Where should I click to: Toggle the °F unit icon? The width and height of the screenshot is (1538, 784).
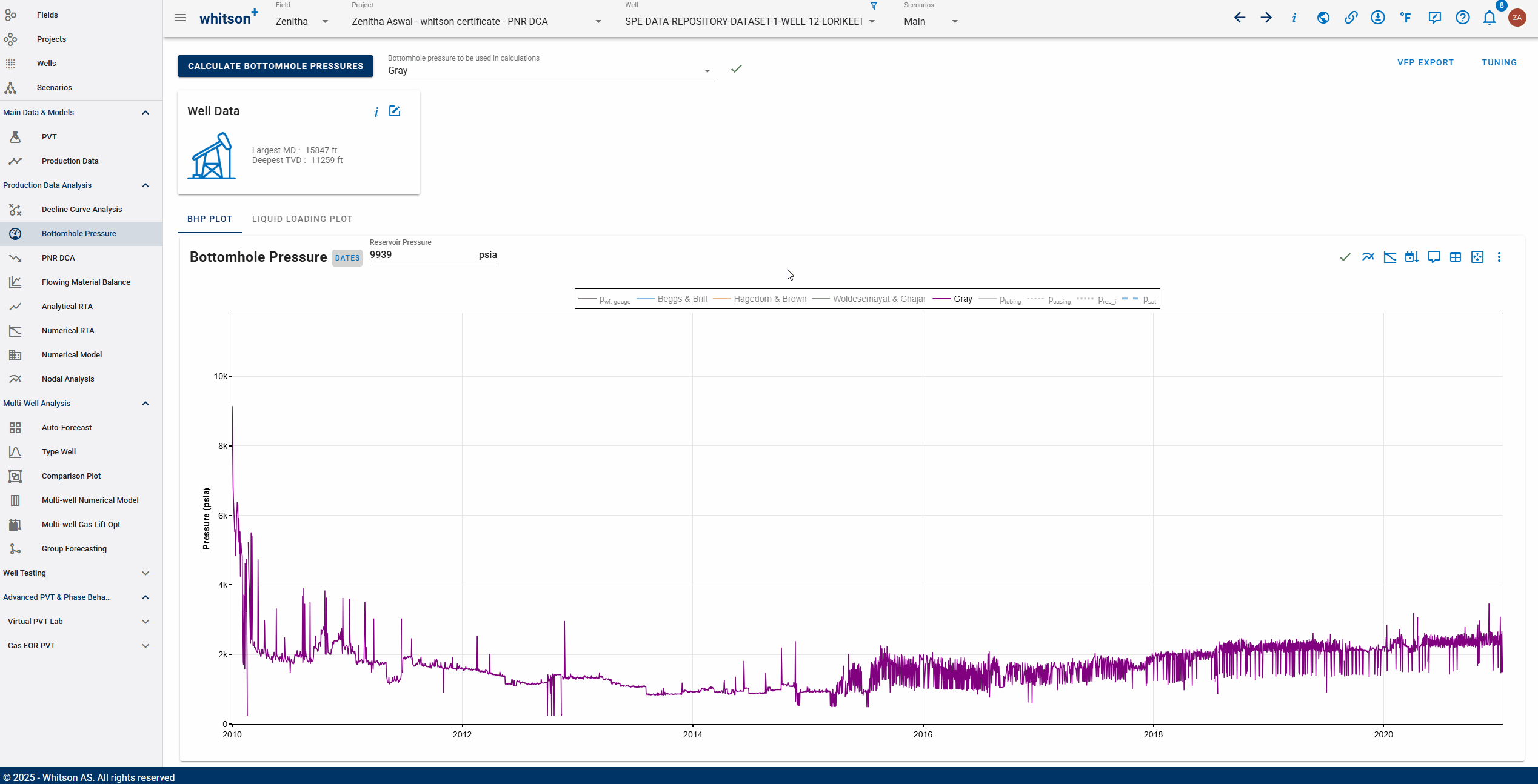tap(1406, 18)
